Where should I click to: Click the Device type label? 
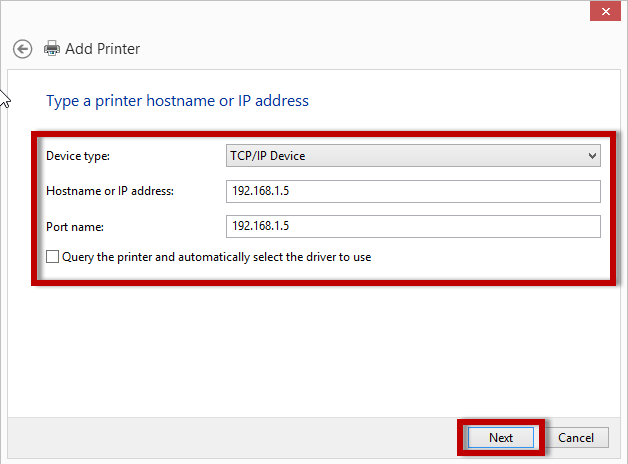click(x=79, y=156)
